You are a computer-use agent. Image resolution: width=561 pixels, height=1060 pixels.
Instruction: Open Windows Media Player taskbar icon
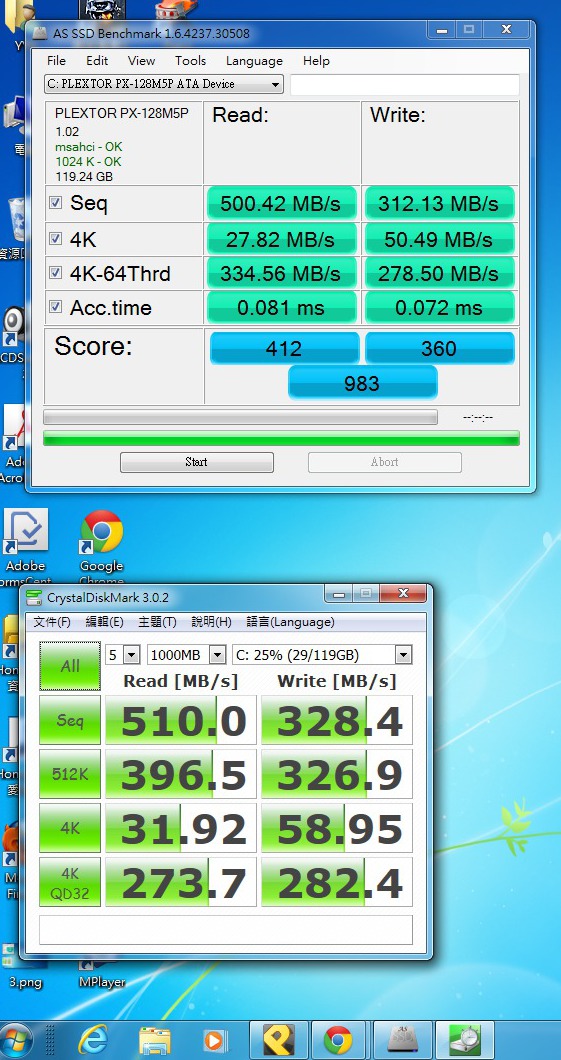point(214,1042)
